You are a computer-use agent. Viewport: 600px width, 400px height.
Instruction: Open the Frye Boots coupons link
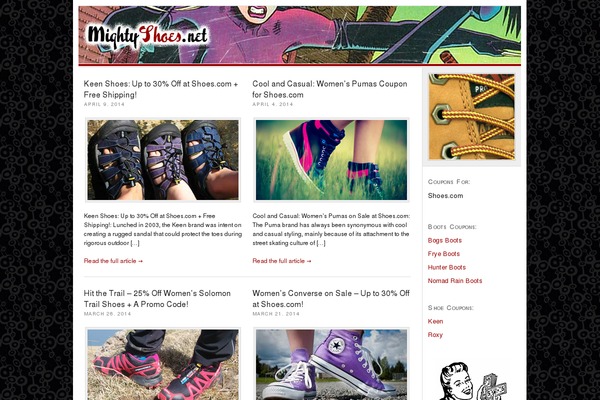(444, 254)
